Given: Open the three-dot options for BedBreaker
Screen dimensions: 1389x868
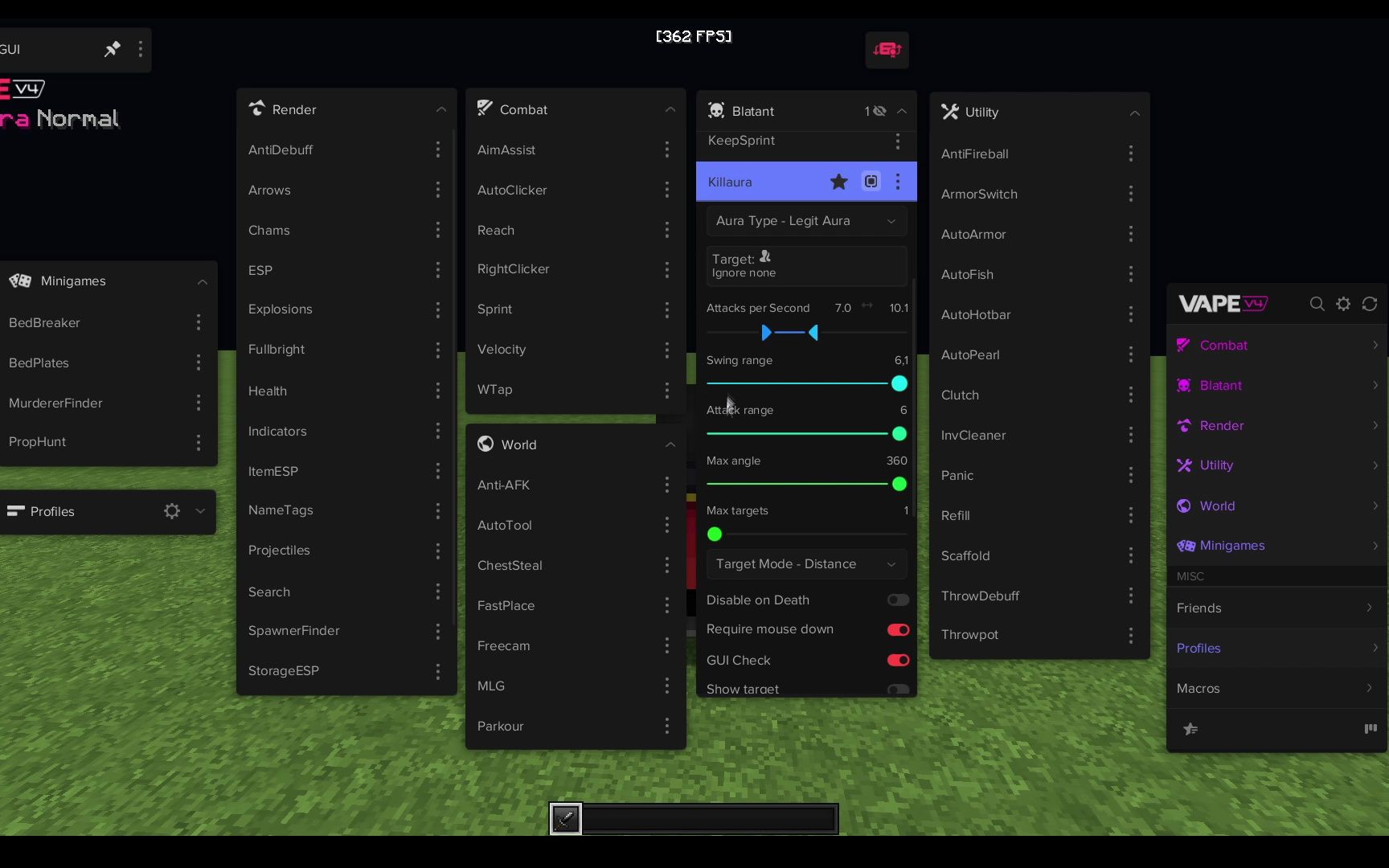Looking at the screenshot, I should click(199, 322).
